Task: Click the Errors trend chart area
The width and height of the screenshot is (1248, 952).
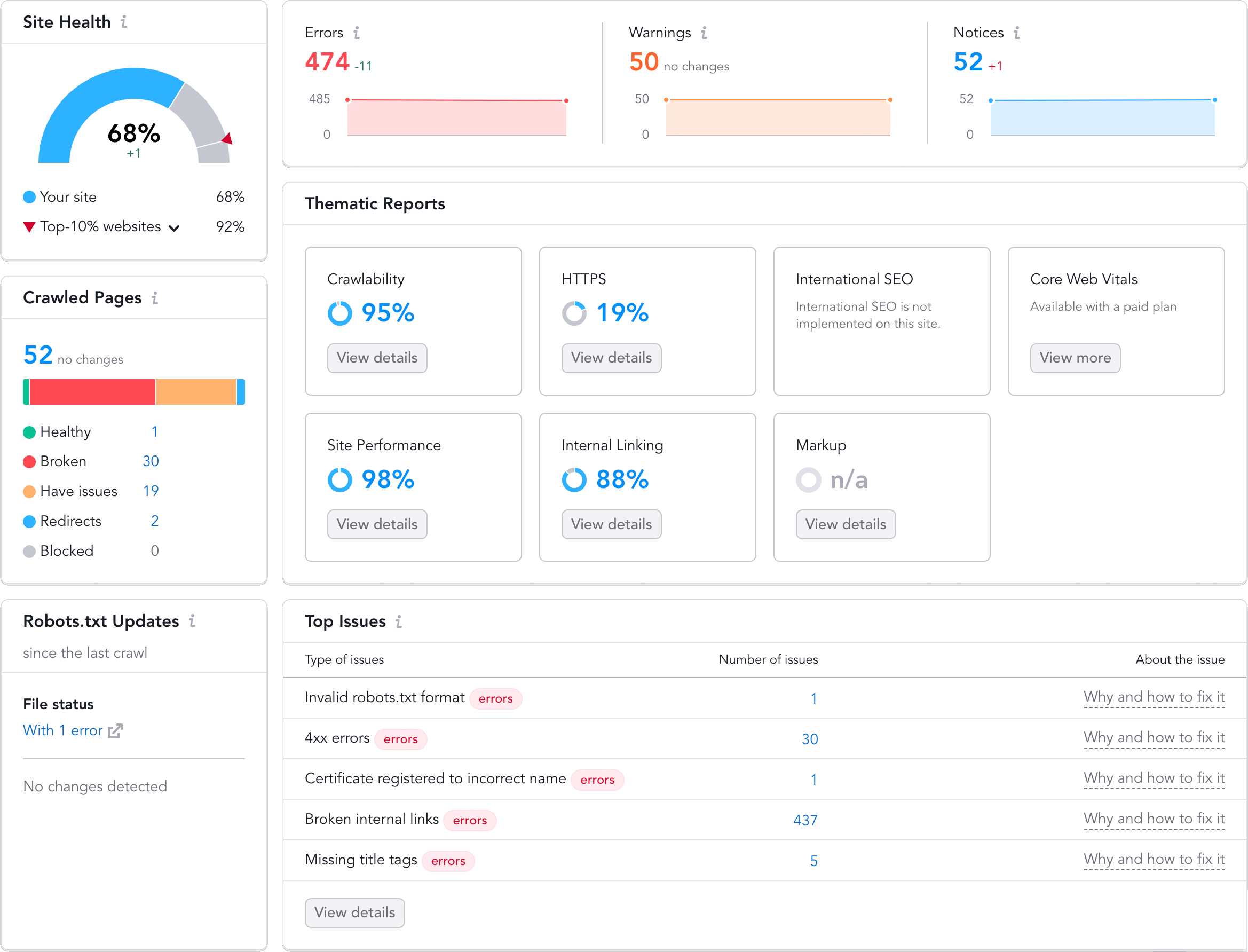Action: tap(456, 117)
